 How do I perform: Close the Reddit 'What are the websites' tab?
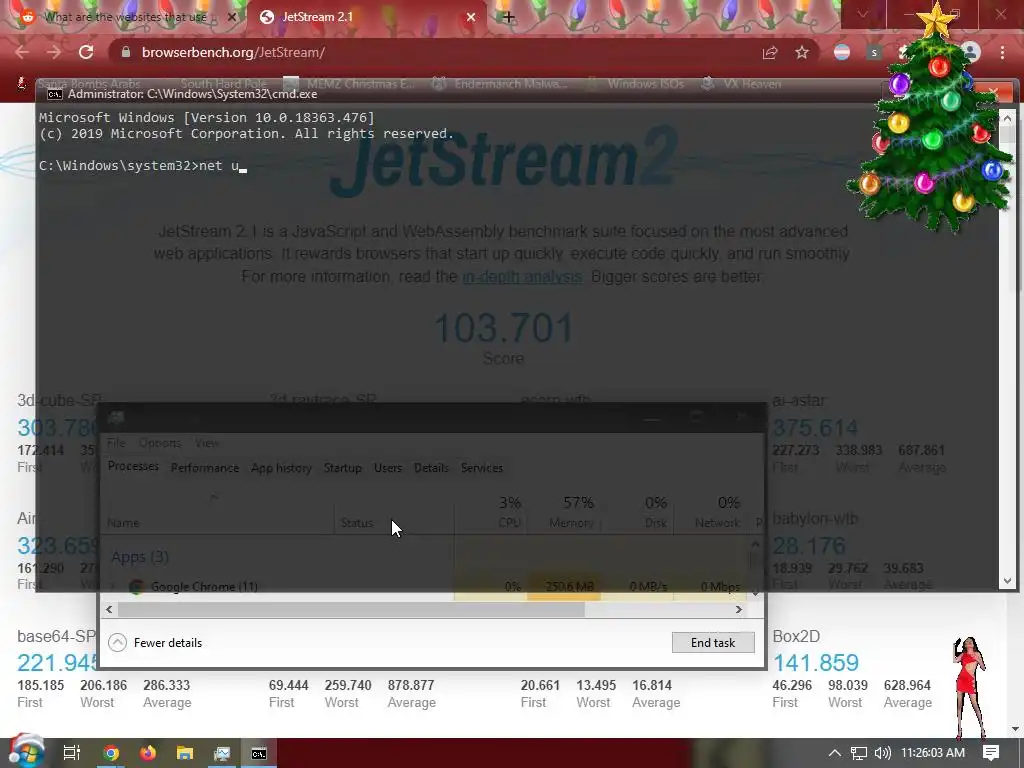tap(231, 17)
